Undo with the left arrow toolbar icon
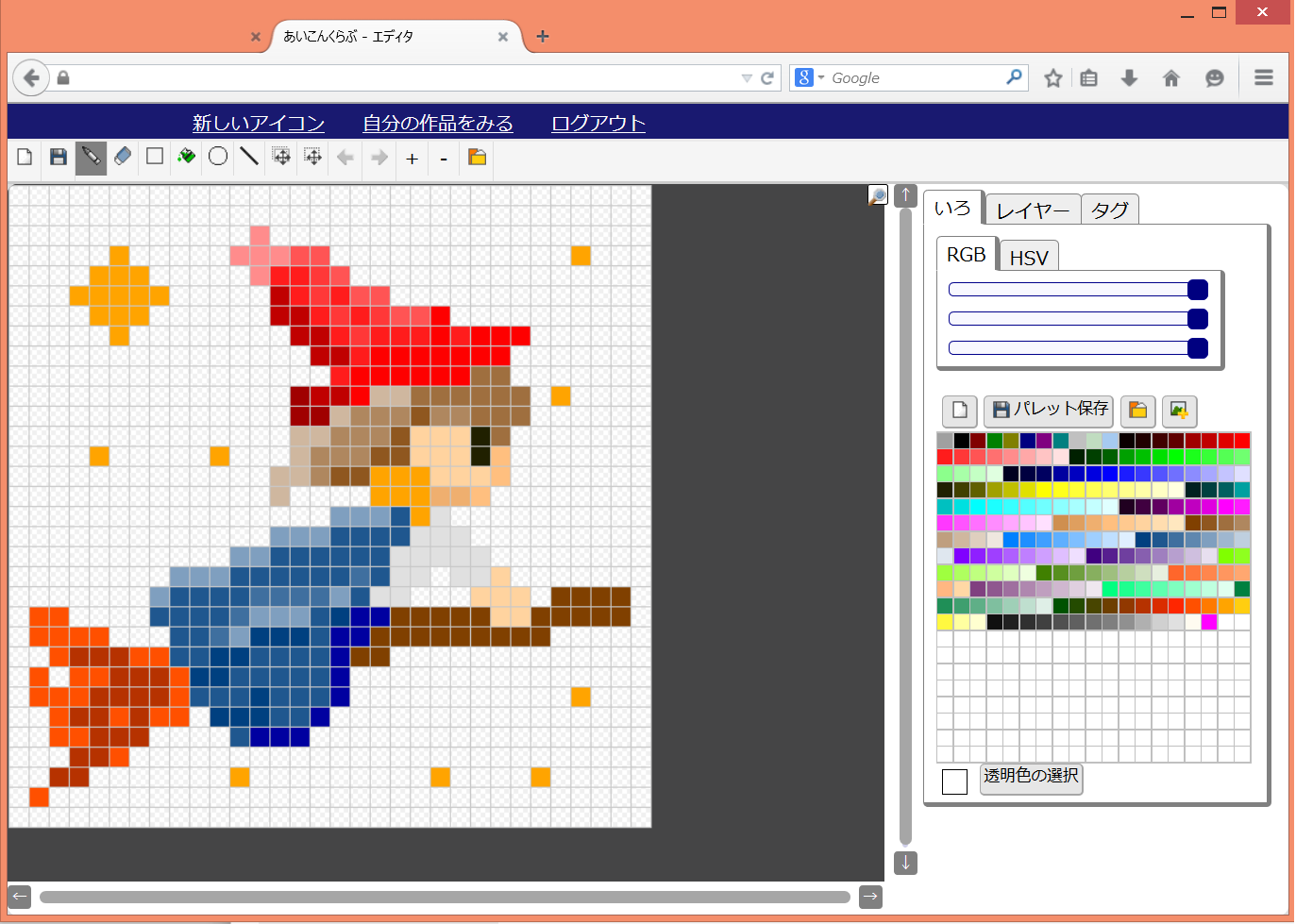1296x924 pixels. 345,158
